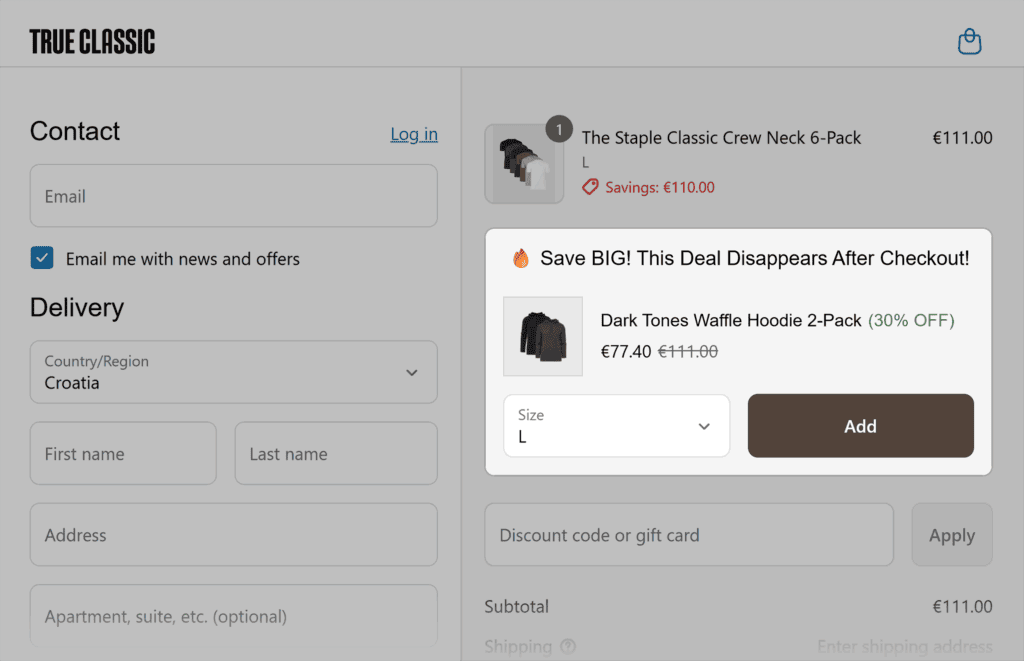Click the Apply button for discount codes
This screenshot has height=661, width=1024.
tap(951, 534)
